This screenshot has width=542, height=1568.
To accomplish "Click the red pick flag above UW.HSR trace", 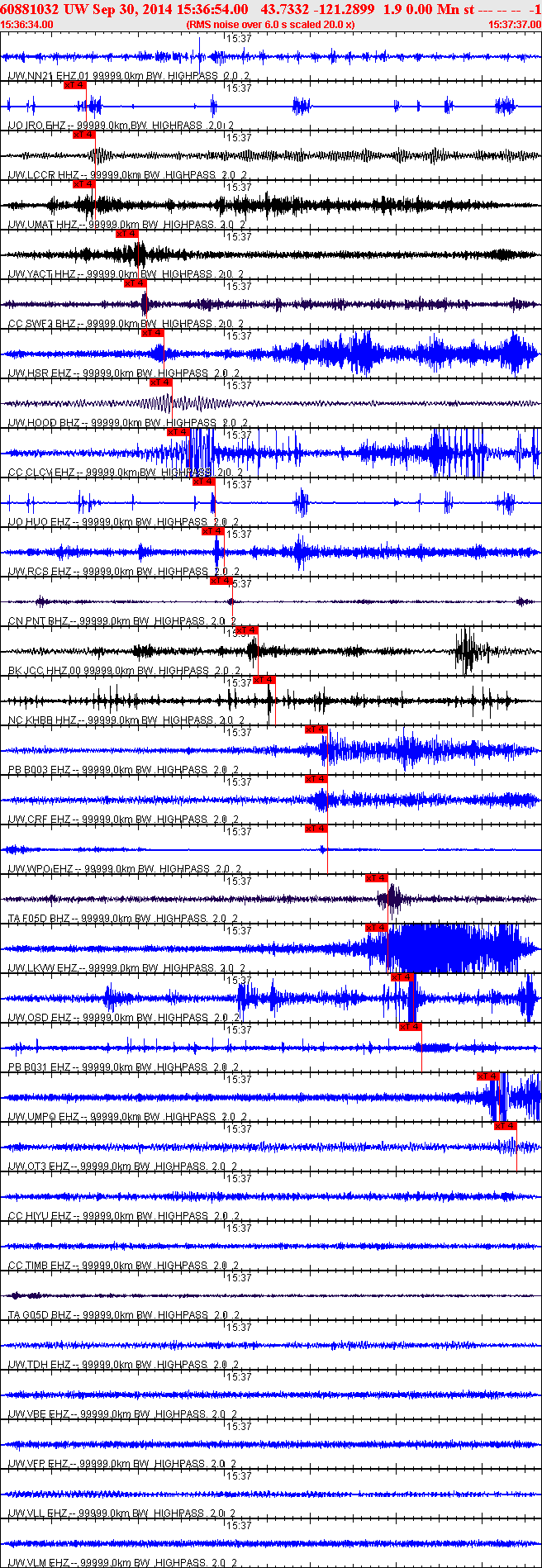I will tap(152, 333).
